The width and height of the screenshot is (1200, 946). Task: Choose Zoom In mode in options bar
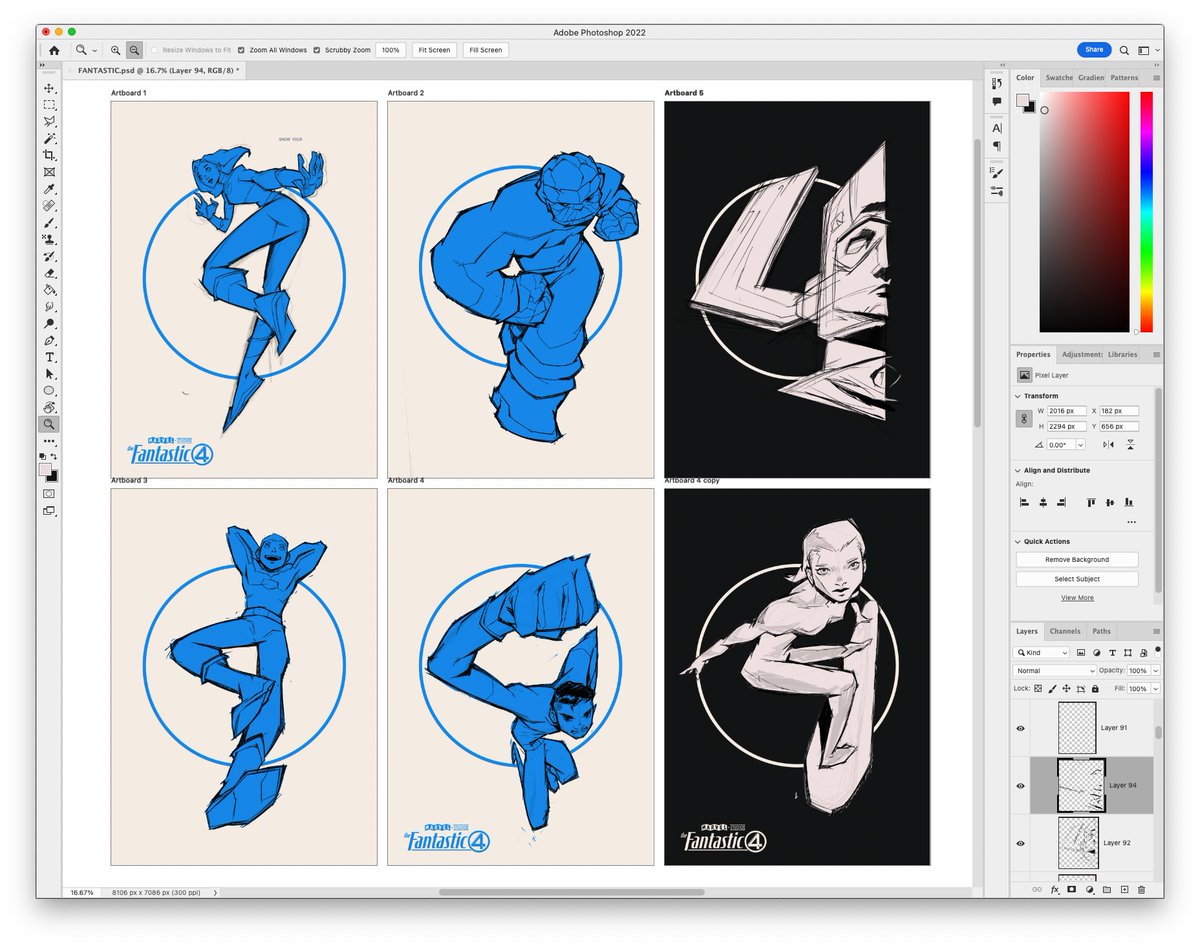(116, 50)
